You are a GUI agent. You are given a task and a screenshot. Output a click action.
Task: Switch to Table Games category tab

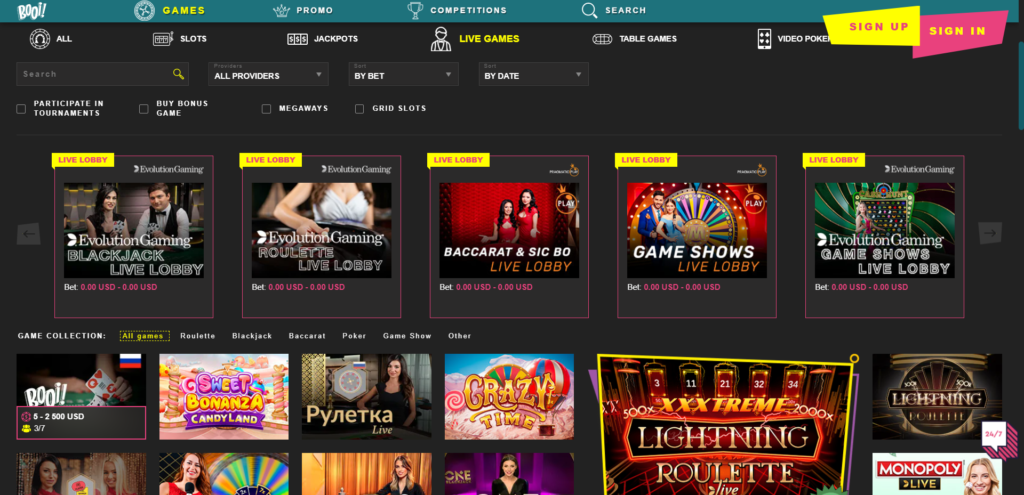(x=648, y=39)
